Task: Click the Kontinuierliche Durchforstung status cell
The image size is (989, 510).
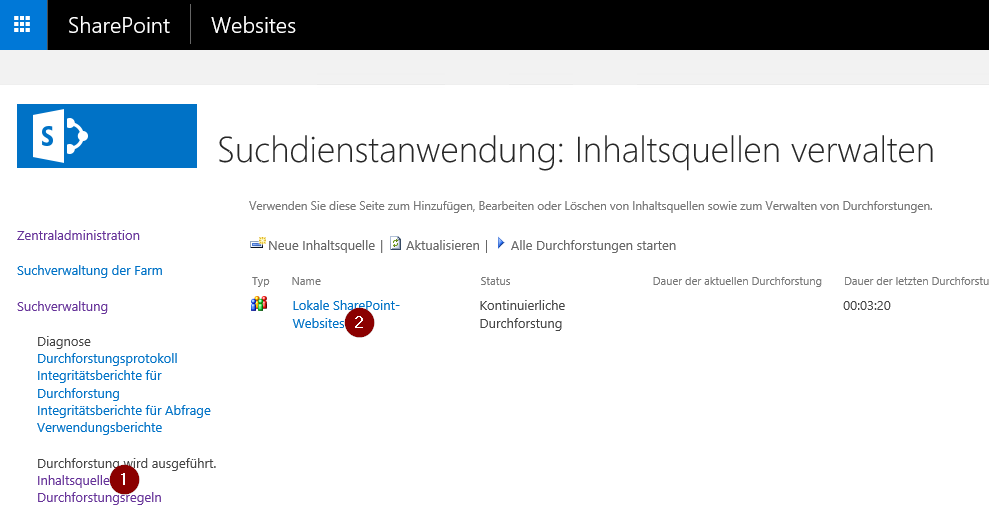Action: pyautogui.click(x=522, y=314)
